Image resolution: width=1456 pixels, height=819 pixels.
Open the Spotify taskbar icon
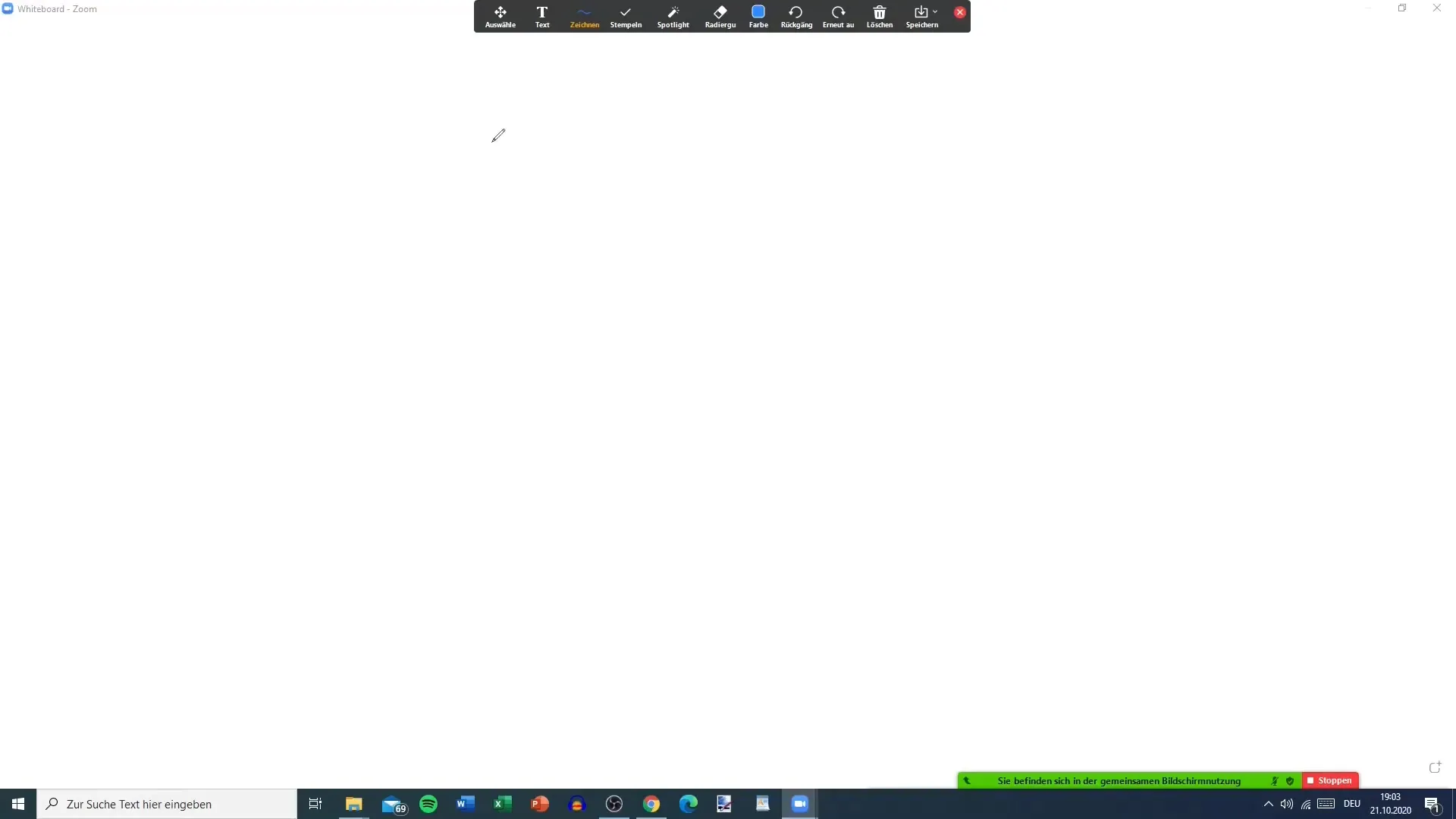pyautogui.click(x=428, y=803)
